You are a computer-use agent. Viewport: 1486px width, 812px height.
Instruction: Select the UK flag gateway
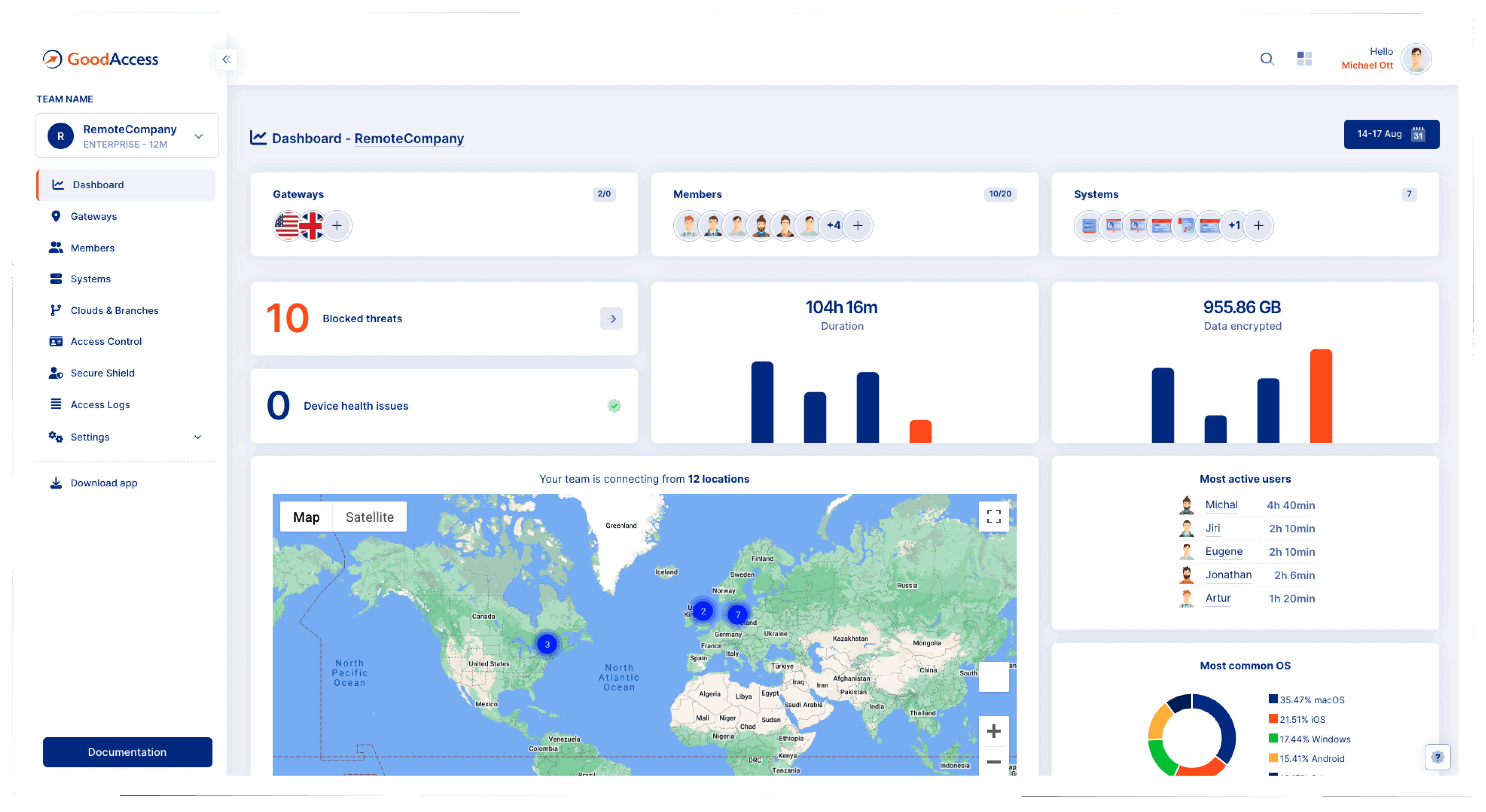coord(311,226)
